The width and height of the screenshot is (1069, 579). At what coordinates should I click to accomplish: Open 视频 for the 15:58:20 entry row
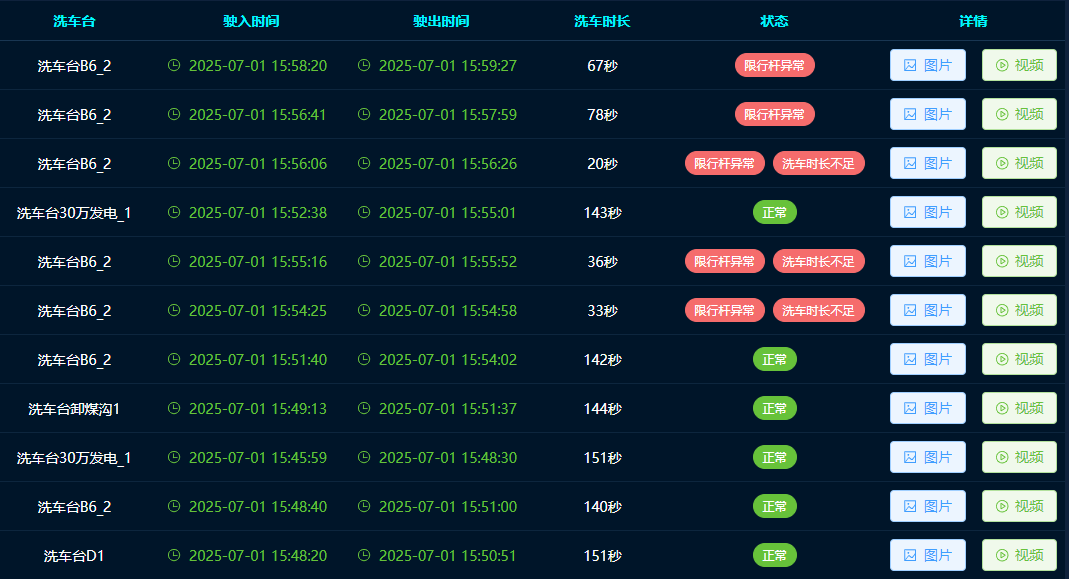[1018, 65]
